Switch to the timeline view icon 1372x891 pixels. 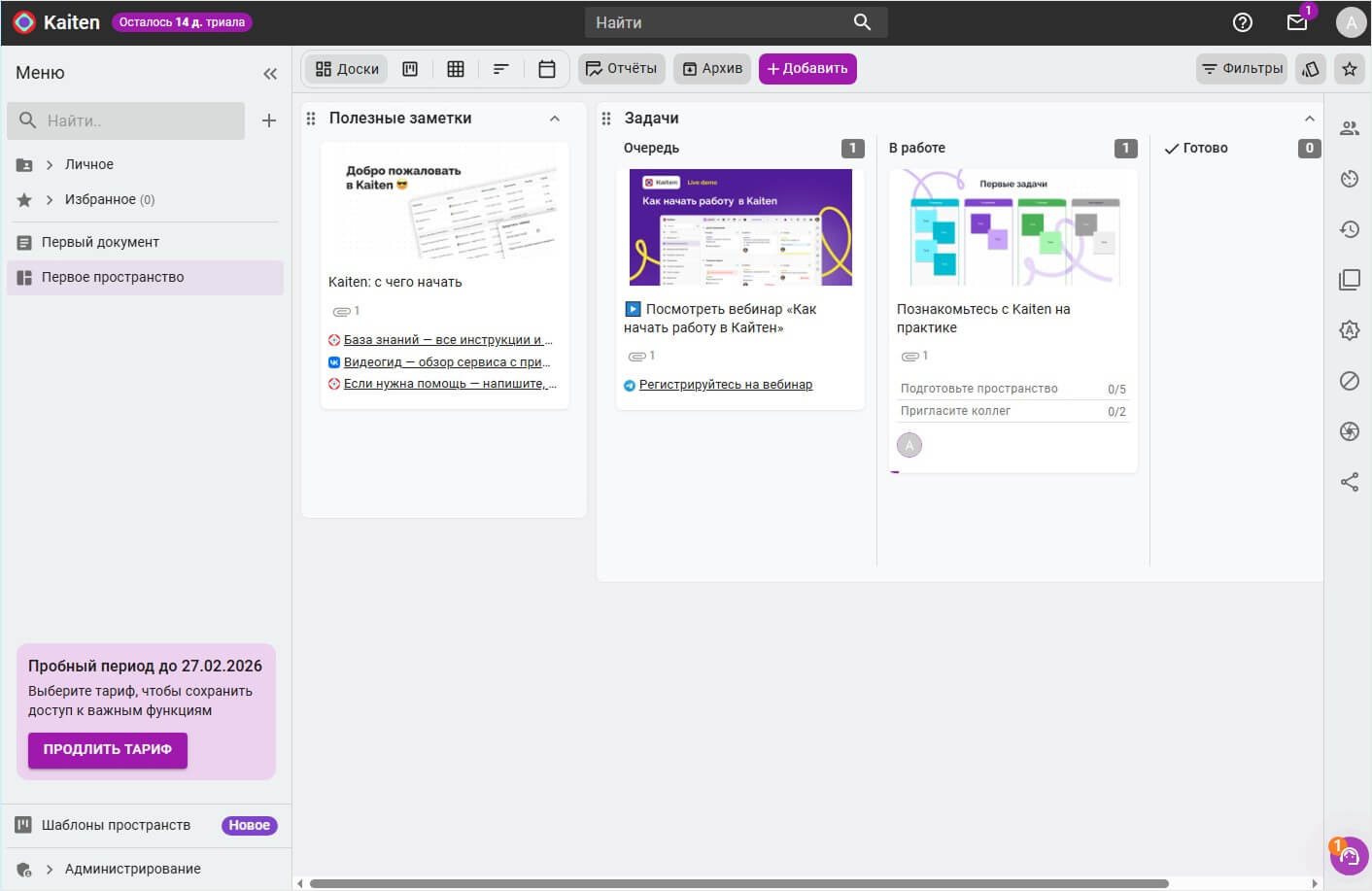pos(501,69)
